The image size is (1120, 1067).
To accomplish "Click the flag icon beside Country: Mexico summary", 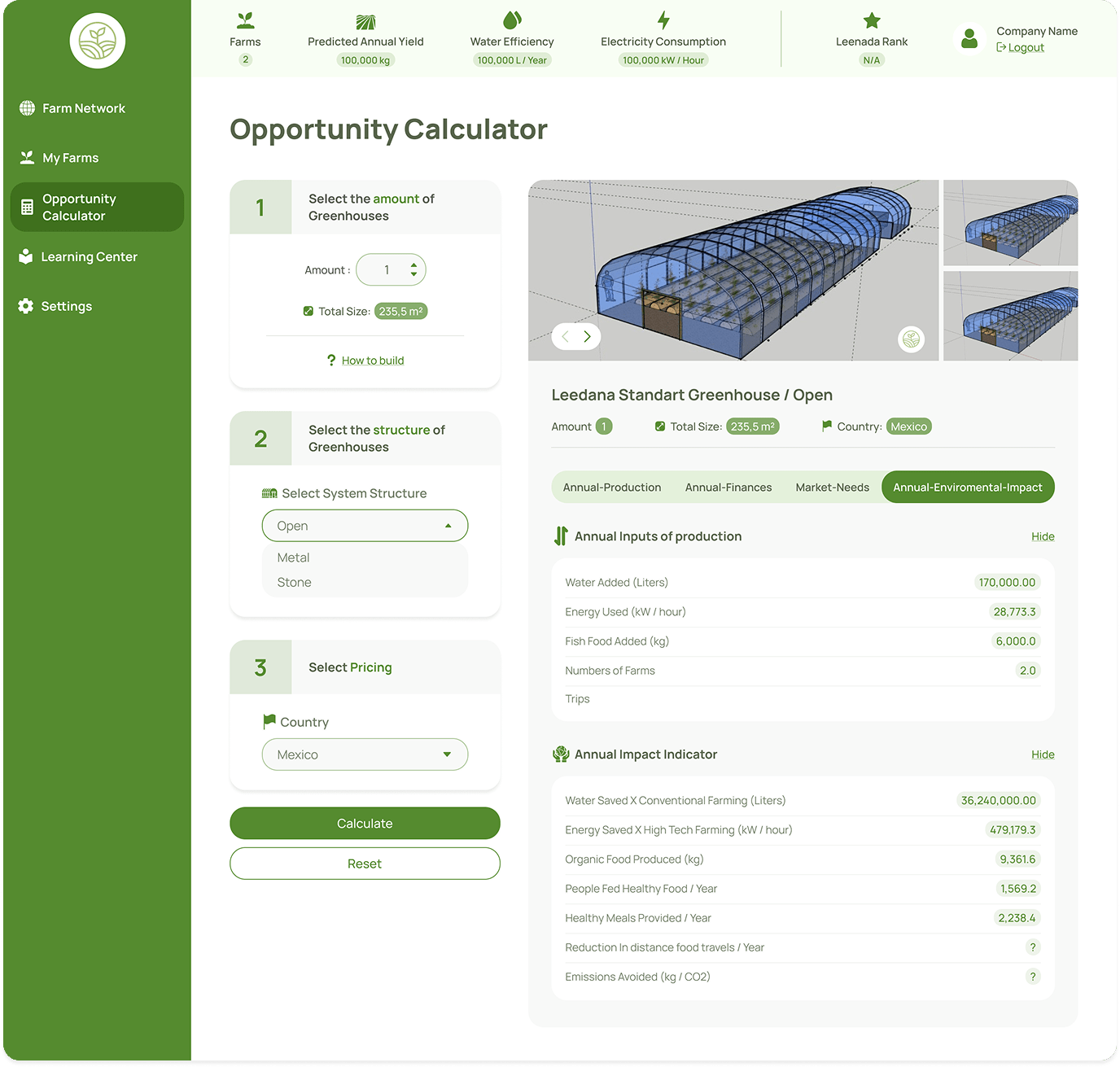I will [827, 426].
